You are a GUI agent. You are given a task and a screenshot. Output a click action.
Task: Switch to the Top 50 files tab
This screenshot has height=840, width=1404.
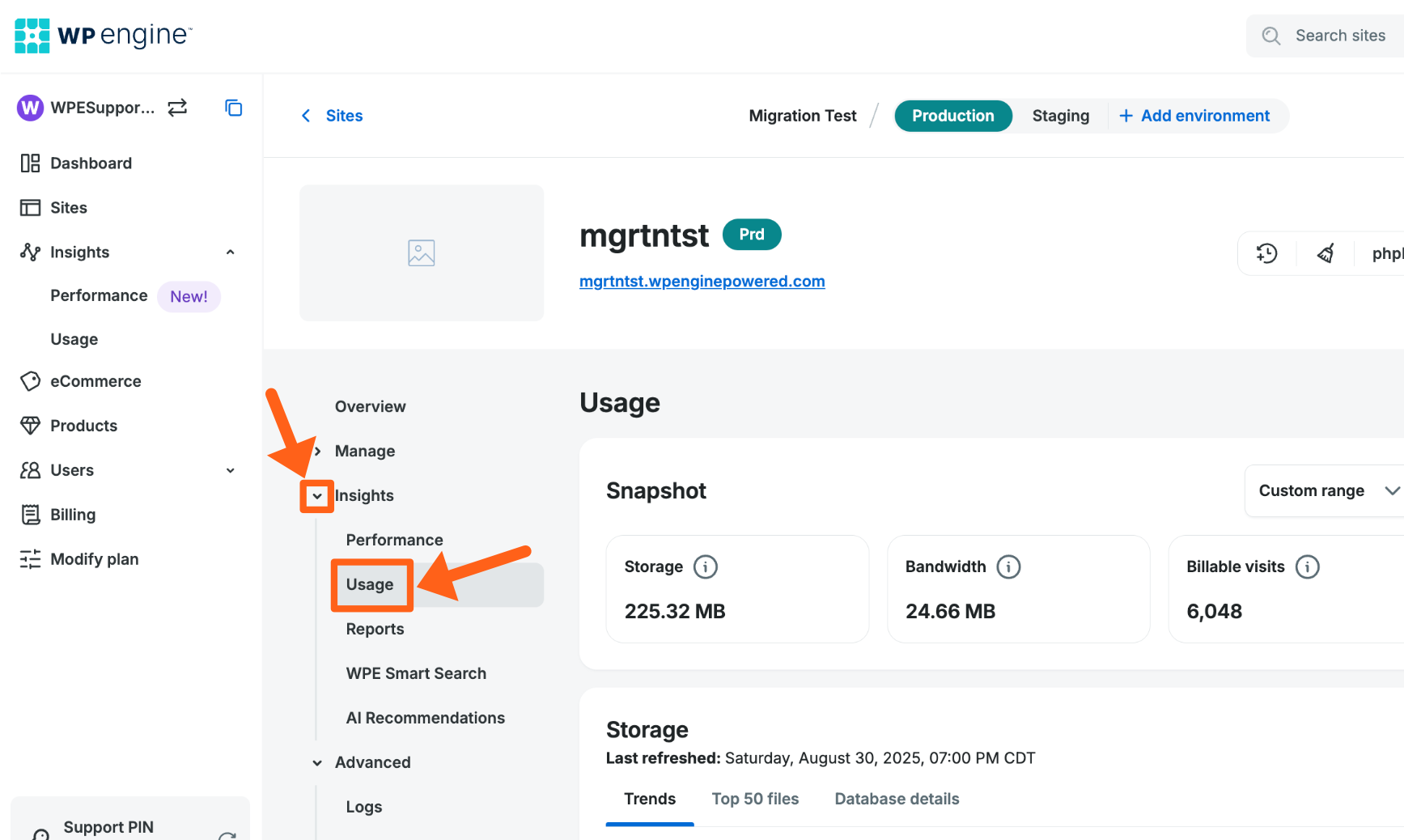point(755,799)
